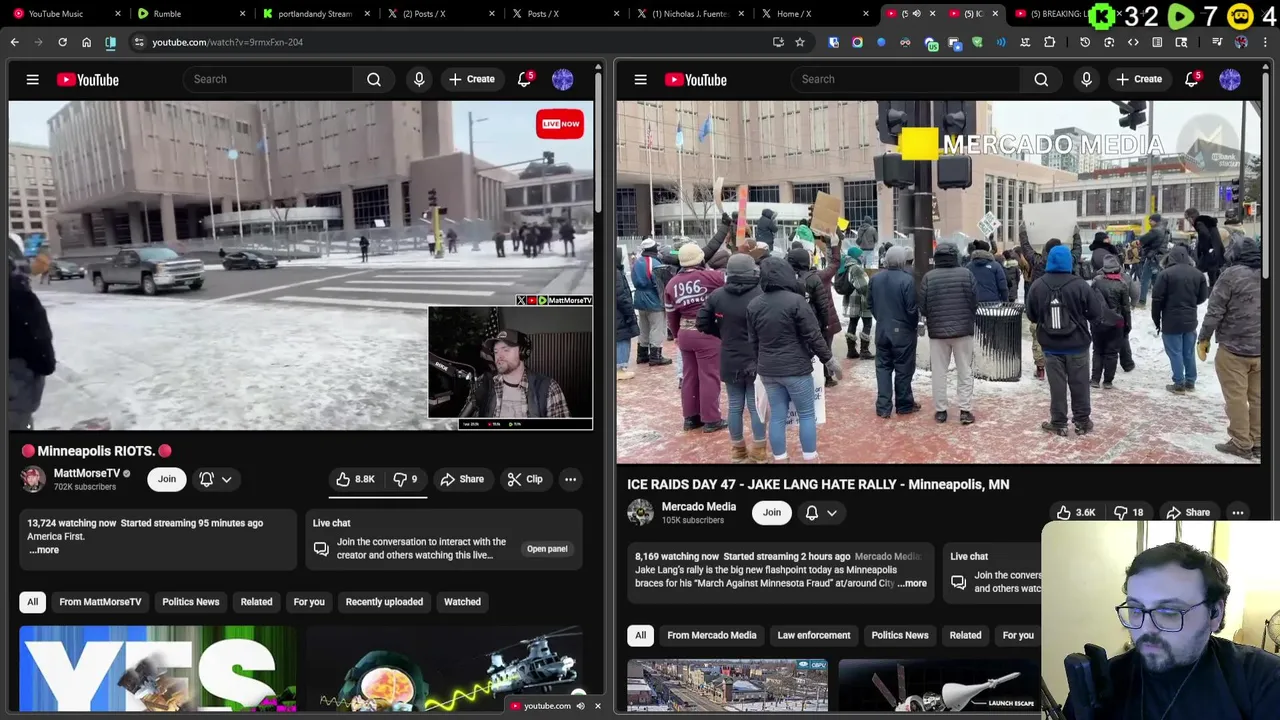Image resolution: width=1280 pixels, height=720 pixels.
Task: Clip the MattMorseTV live stream
Action: click(x=525, y=479)
